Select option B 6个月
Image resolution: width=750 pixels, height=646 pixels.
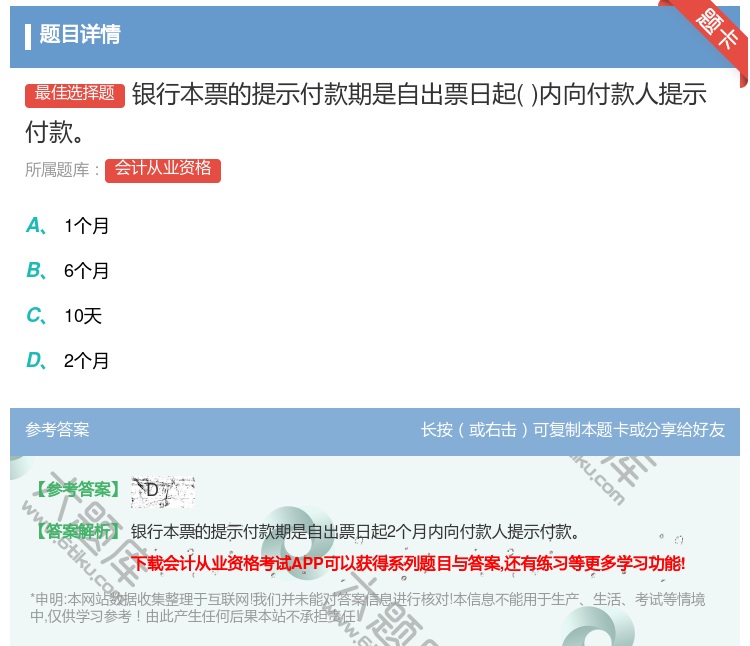coord(67,271)
